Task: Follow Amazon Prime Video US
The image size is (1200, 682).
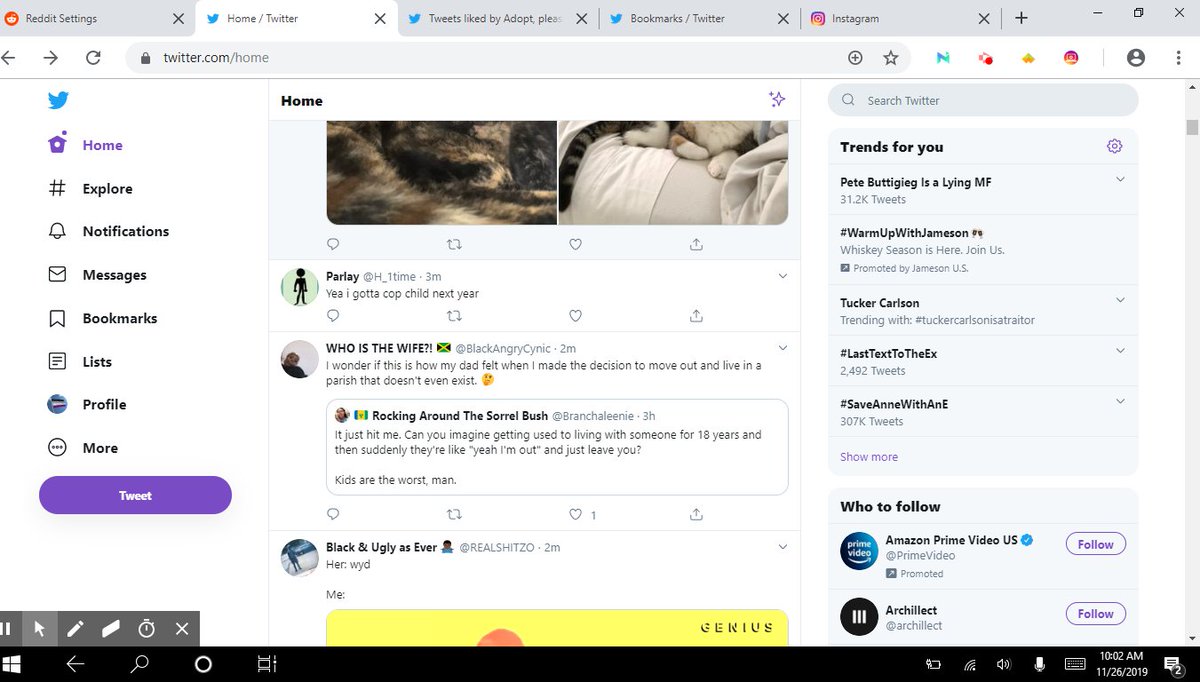Action: [x=1095, y=544]
